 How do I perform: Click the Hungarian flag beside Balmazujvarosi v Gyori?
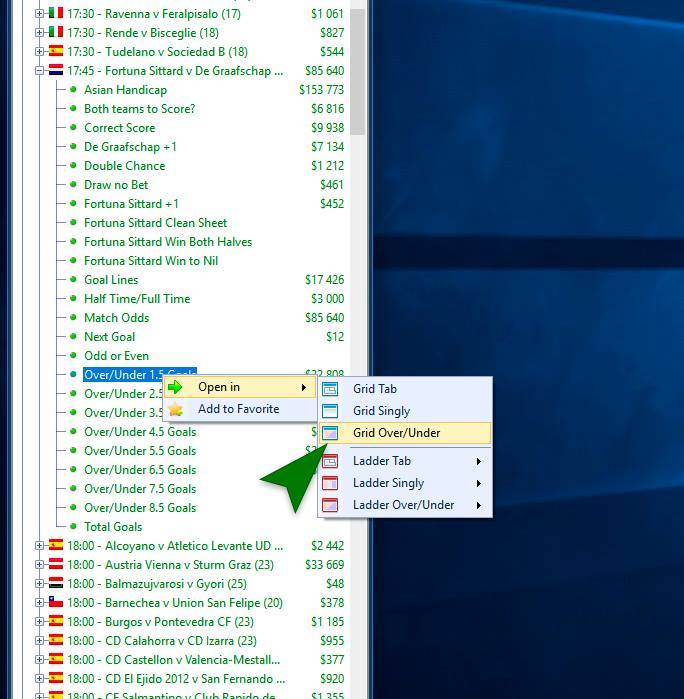tap(56, 583)
